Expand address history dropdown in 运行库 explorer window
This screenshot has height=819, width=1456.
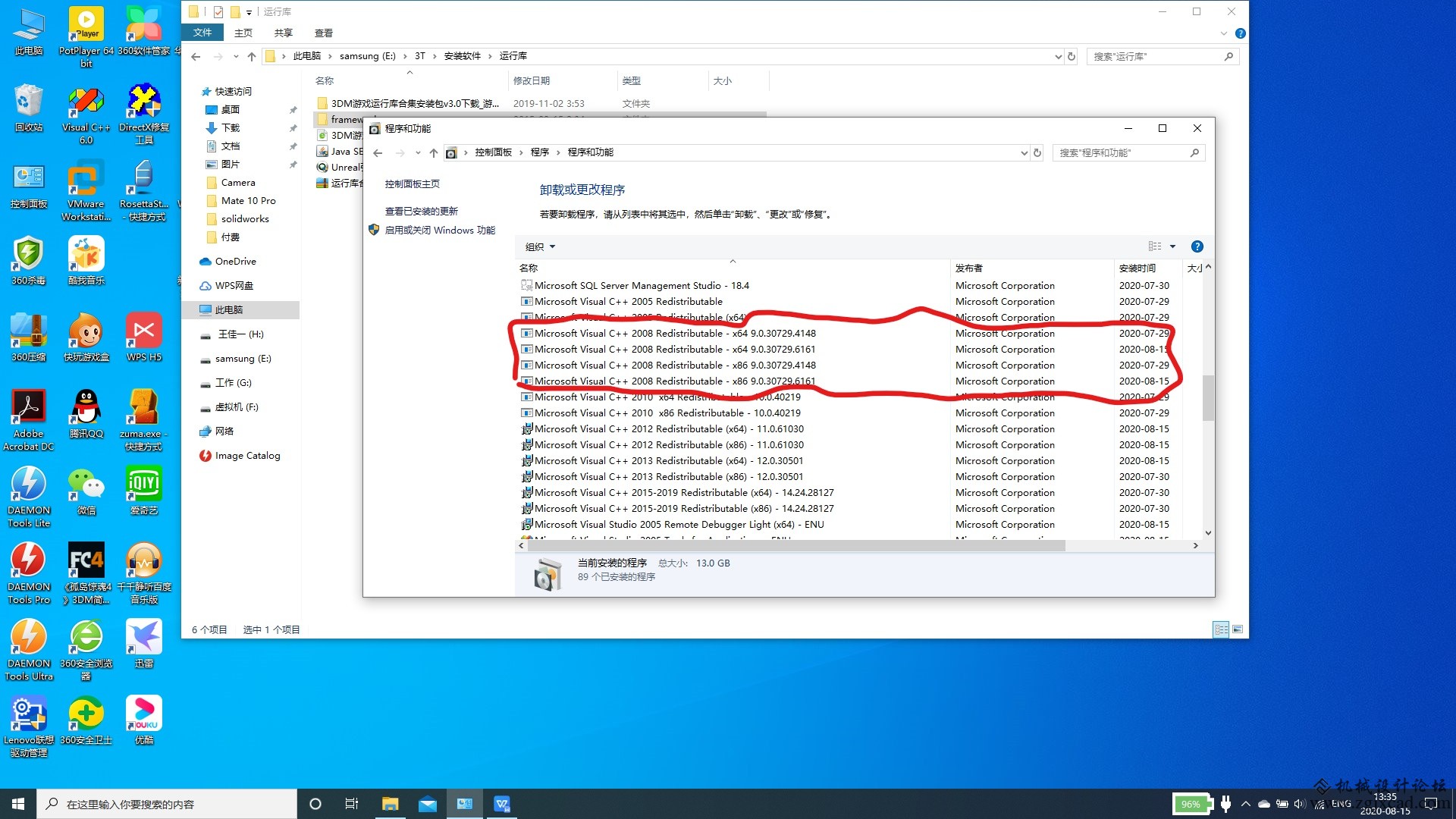pos(1059,56)
